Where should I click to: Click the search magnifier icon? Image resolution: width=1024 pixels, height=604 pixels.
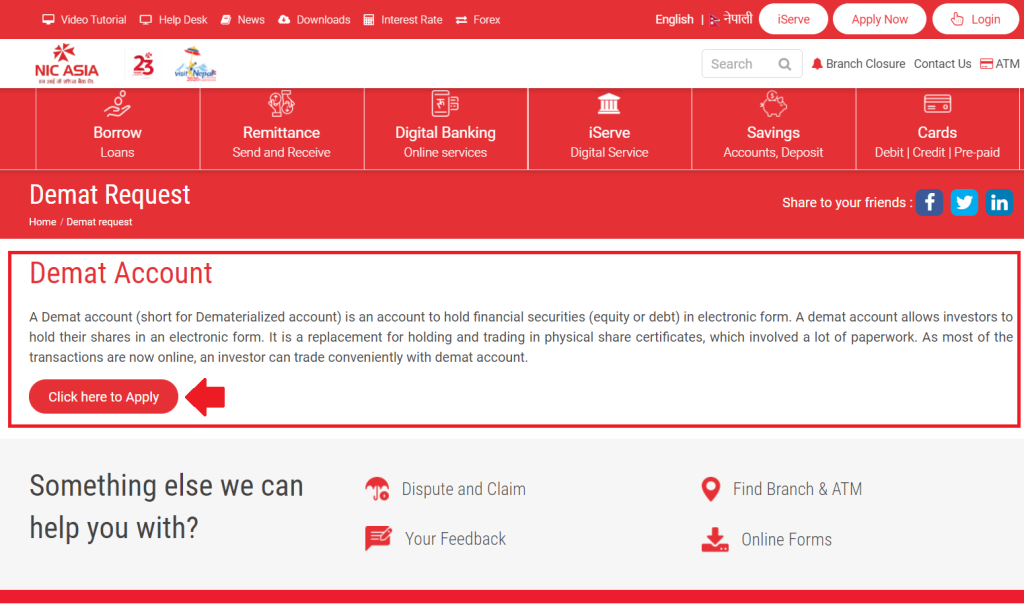(x=785, y=64)
